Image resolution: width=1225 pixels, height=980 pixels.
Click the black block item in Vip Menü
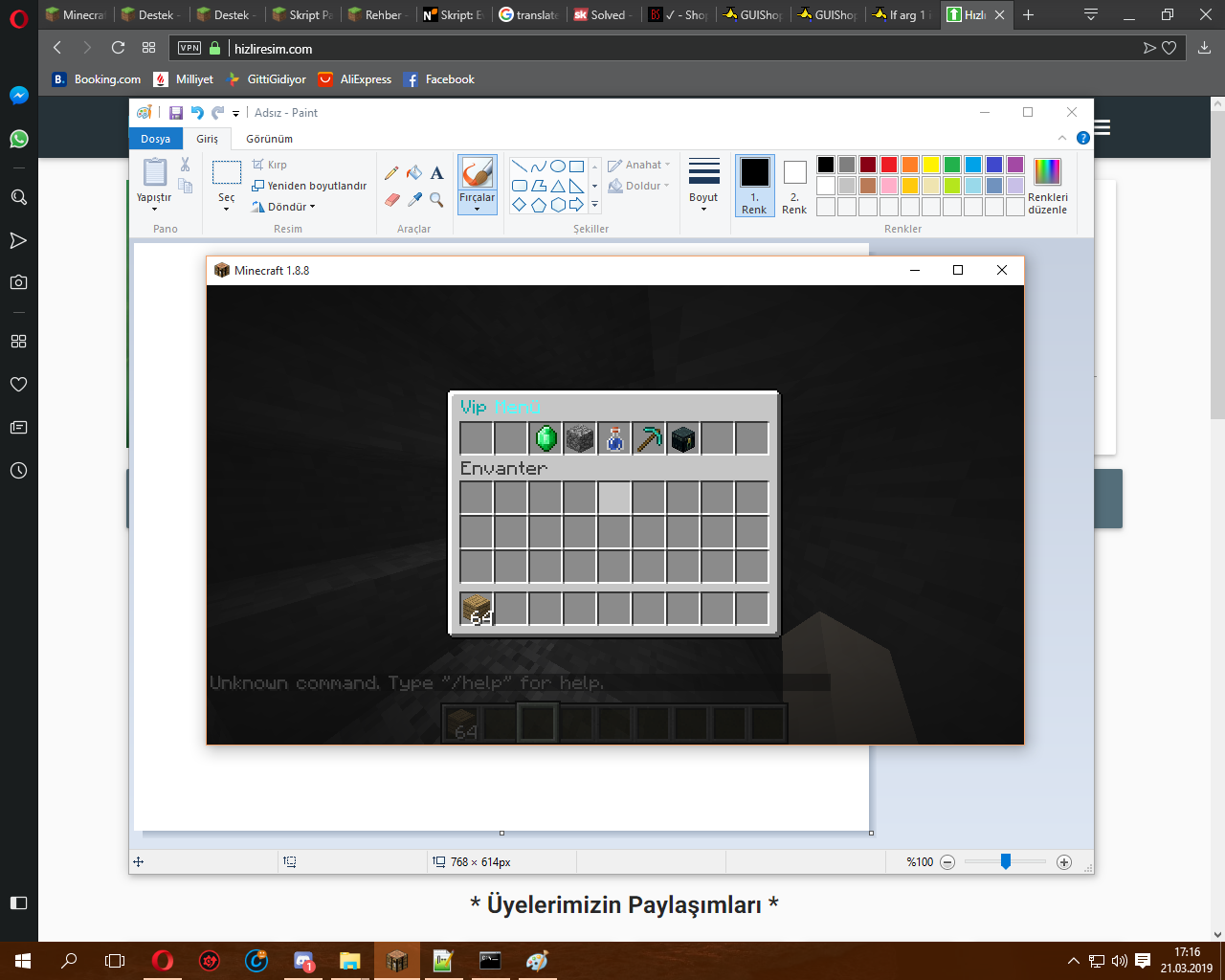(x=683, y=438)
